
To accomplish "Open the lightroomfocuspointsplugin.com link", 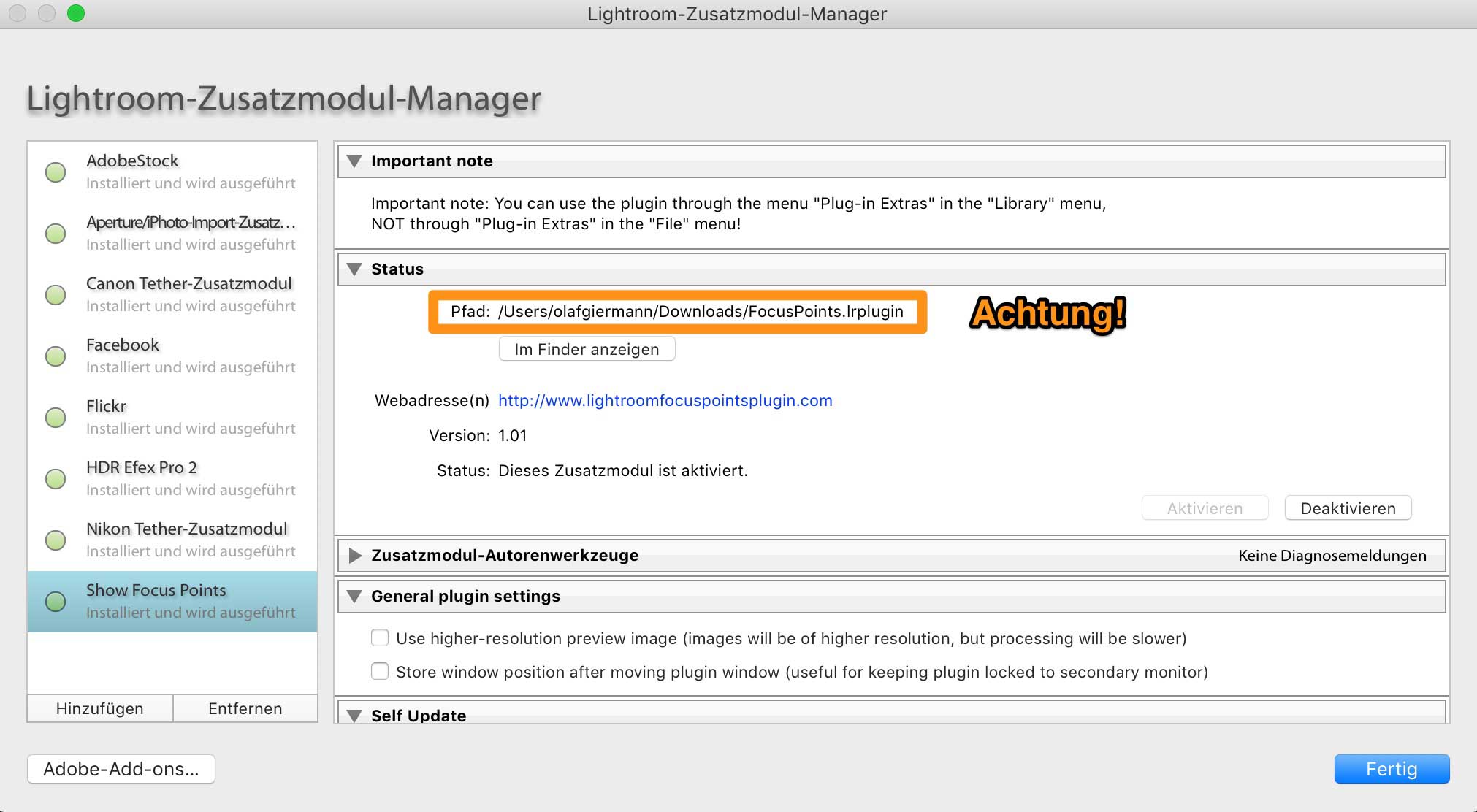I will point(665,400).
